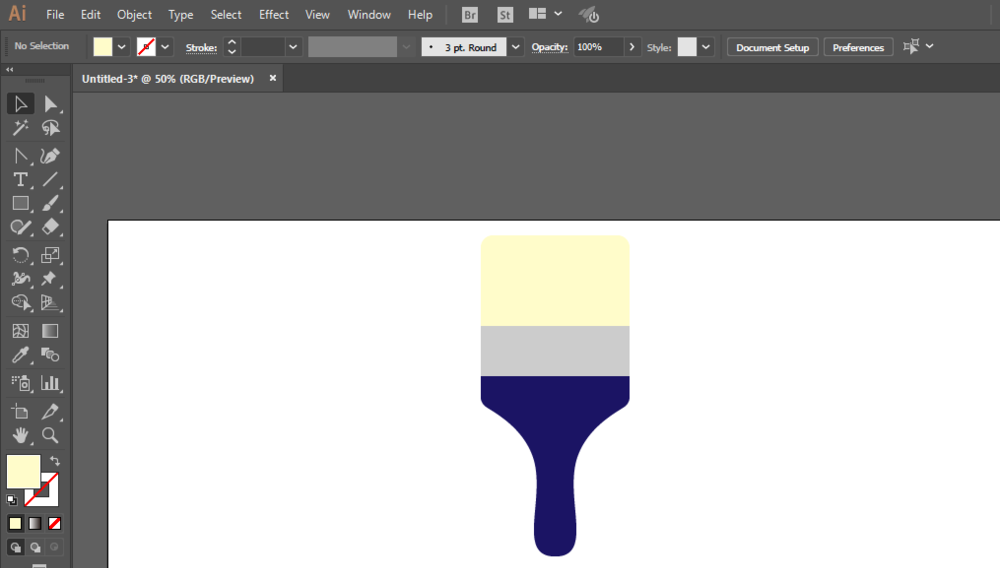Open the File menu

pyautogui.click(x=55, y=14)
